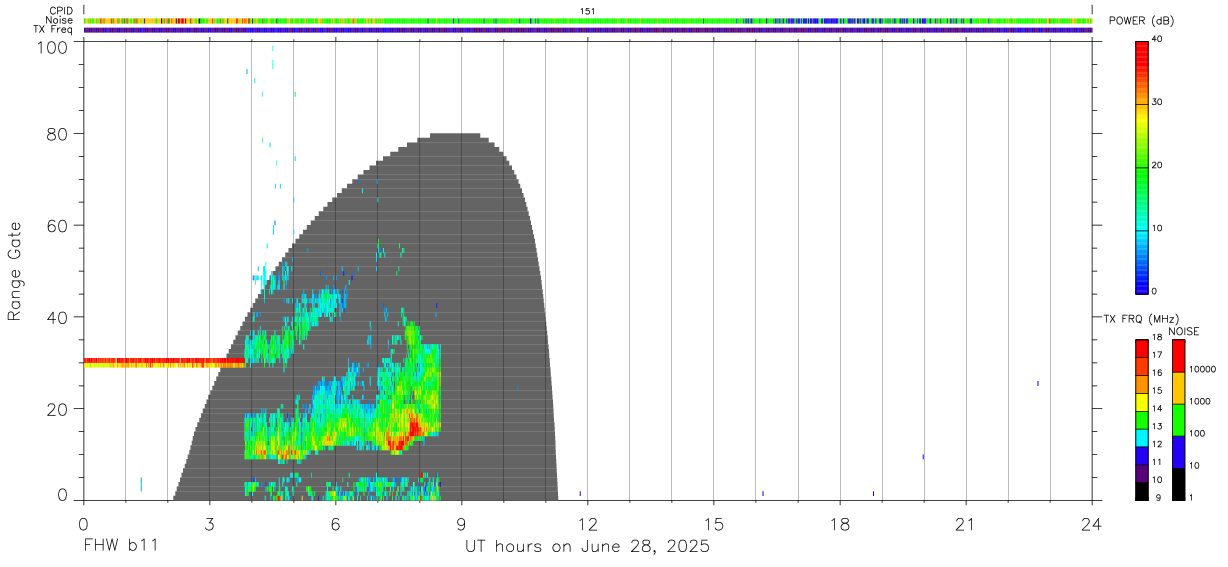Click the TX Freq strip at plot top
The image size is (1228, 567).
[x=588, y=30]
